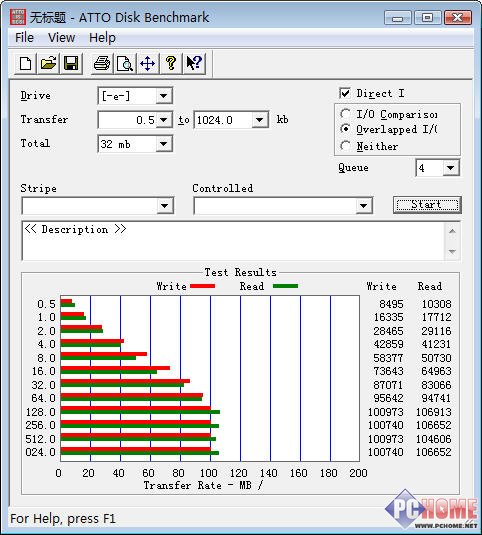
Task: Toggle the Direct I/O checkbox
Action: click(345, 93)
